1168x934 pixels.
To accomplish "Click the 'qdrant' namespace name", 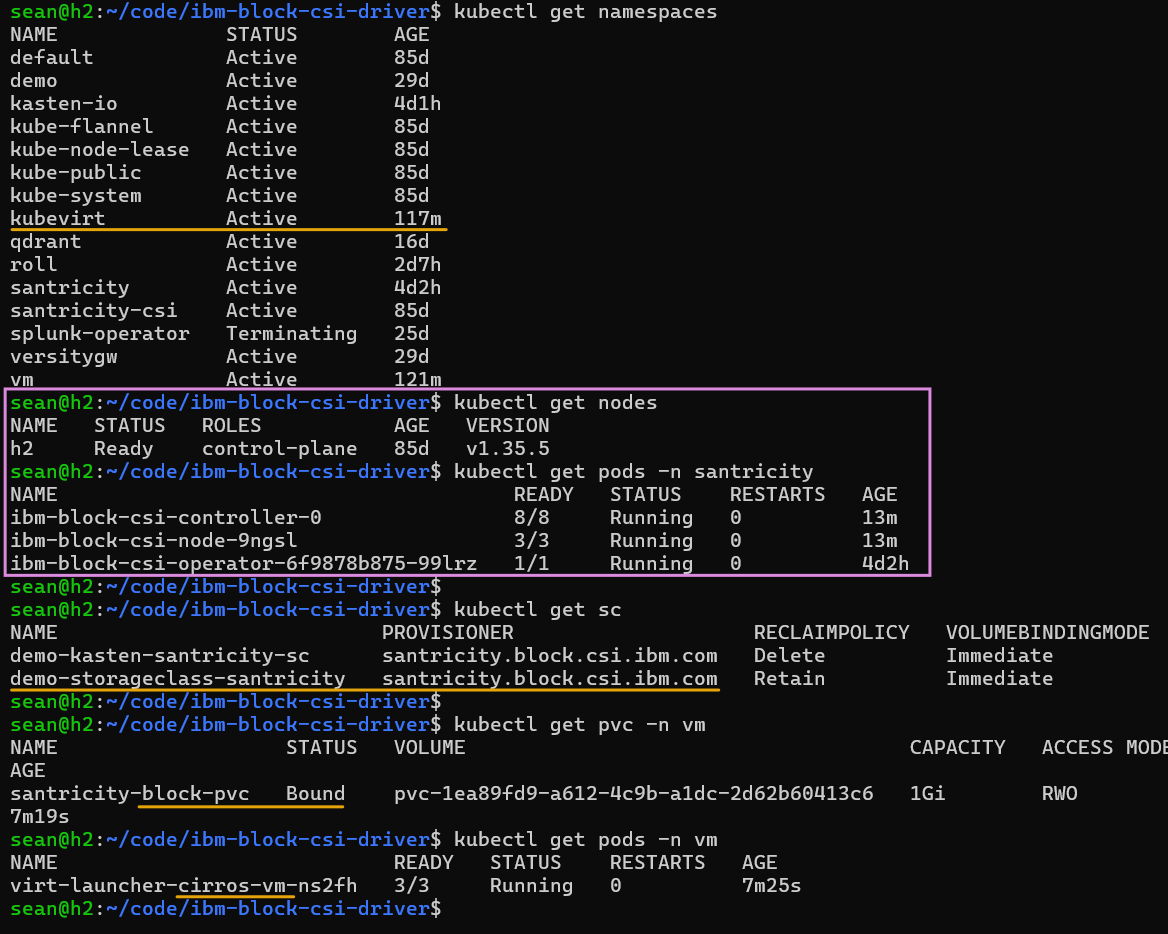I will [45, 241].
